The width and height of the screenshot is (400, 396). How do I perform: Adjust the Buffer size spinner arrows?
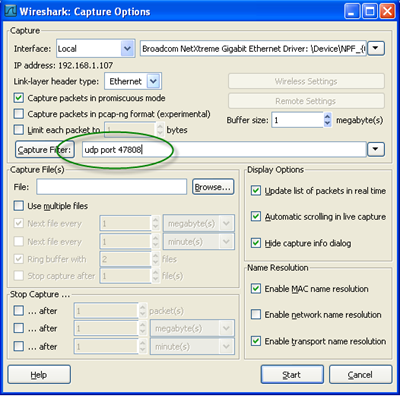click(x=328, y=120)
